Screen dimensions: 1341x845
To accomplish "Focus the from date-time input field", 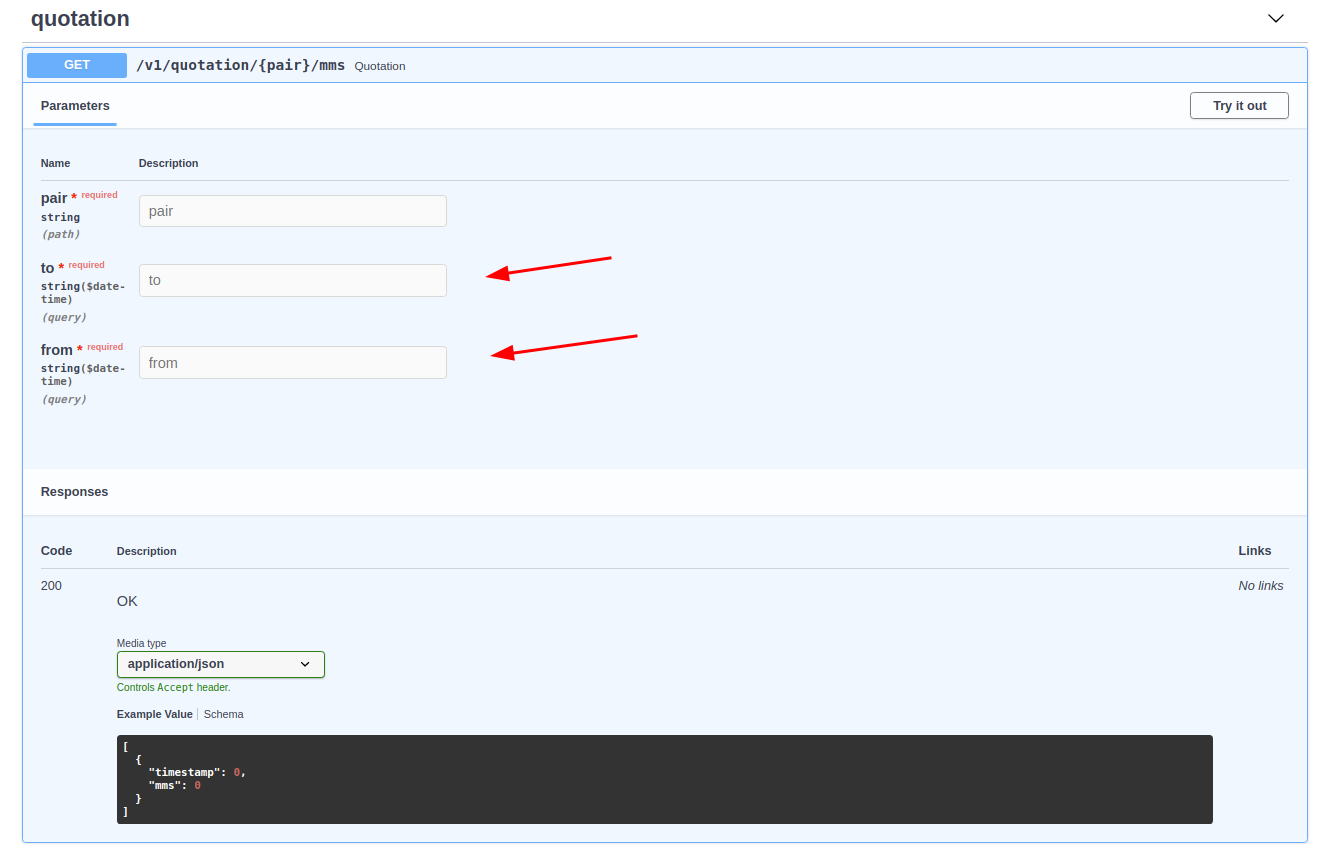I will click(x=293, y=362).
